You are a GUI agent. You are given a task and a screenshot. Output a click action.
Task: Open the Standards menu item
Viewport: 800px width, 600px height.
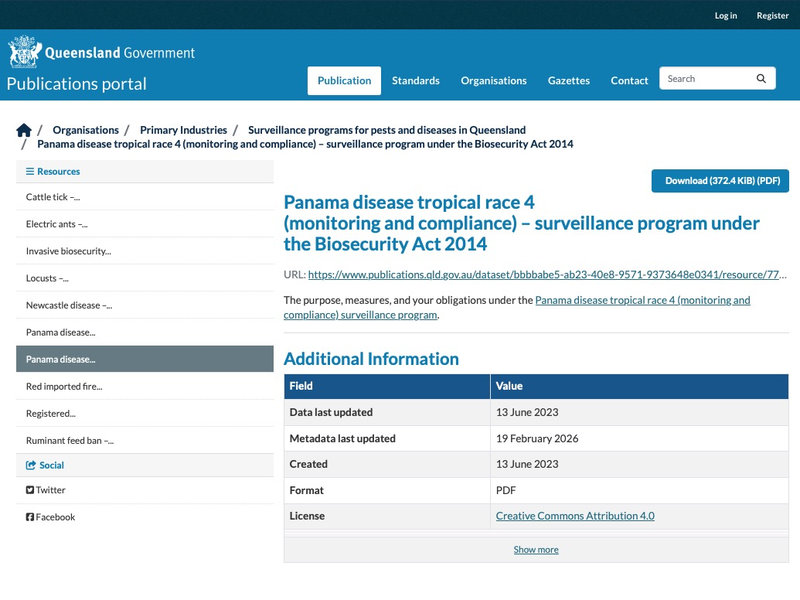(415, 81)
